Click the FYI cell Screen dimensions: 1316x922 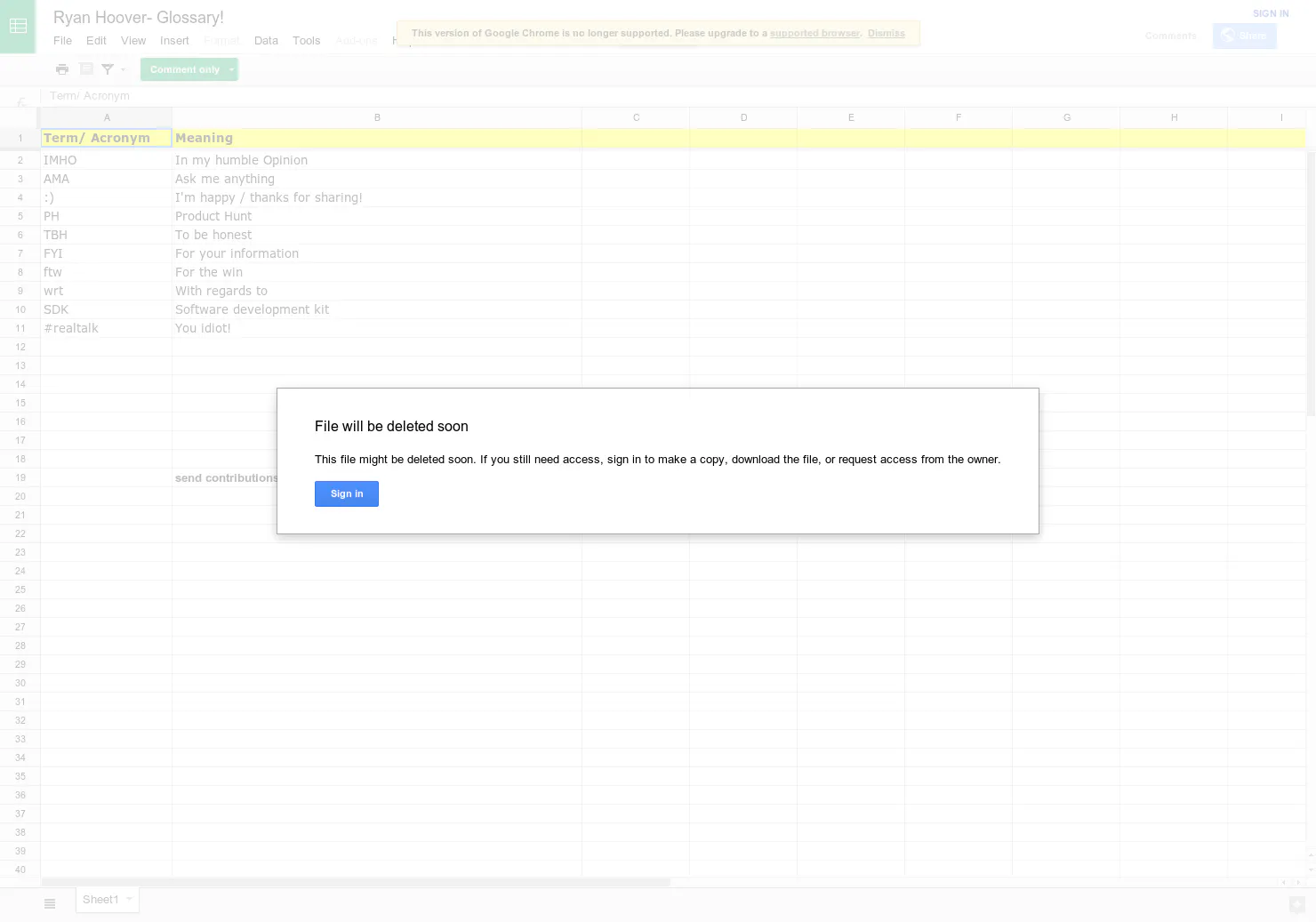tap(106, 253)
